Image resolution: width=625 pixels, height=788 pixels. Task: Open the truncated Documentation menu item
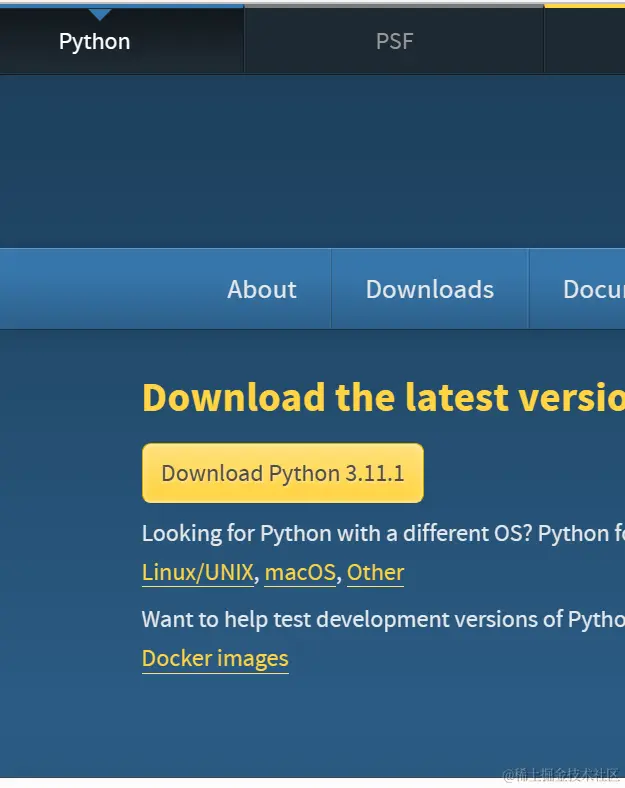pyautogui.click(x=593, y=289)
